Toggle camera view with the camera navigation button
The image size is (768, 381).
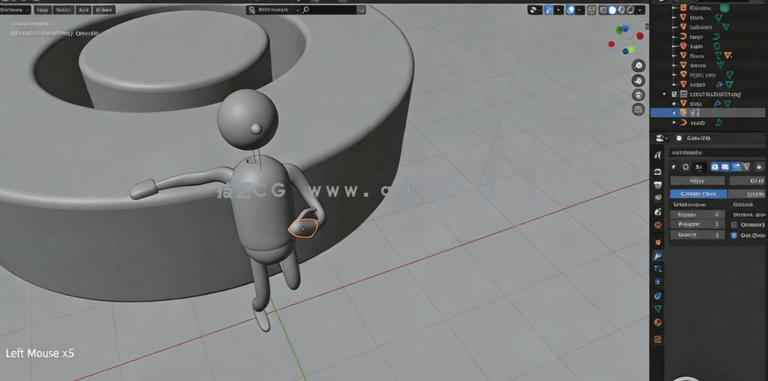pos(638,95)
